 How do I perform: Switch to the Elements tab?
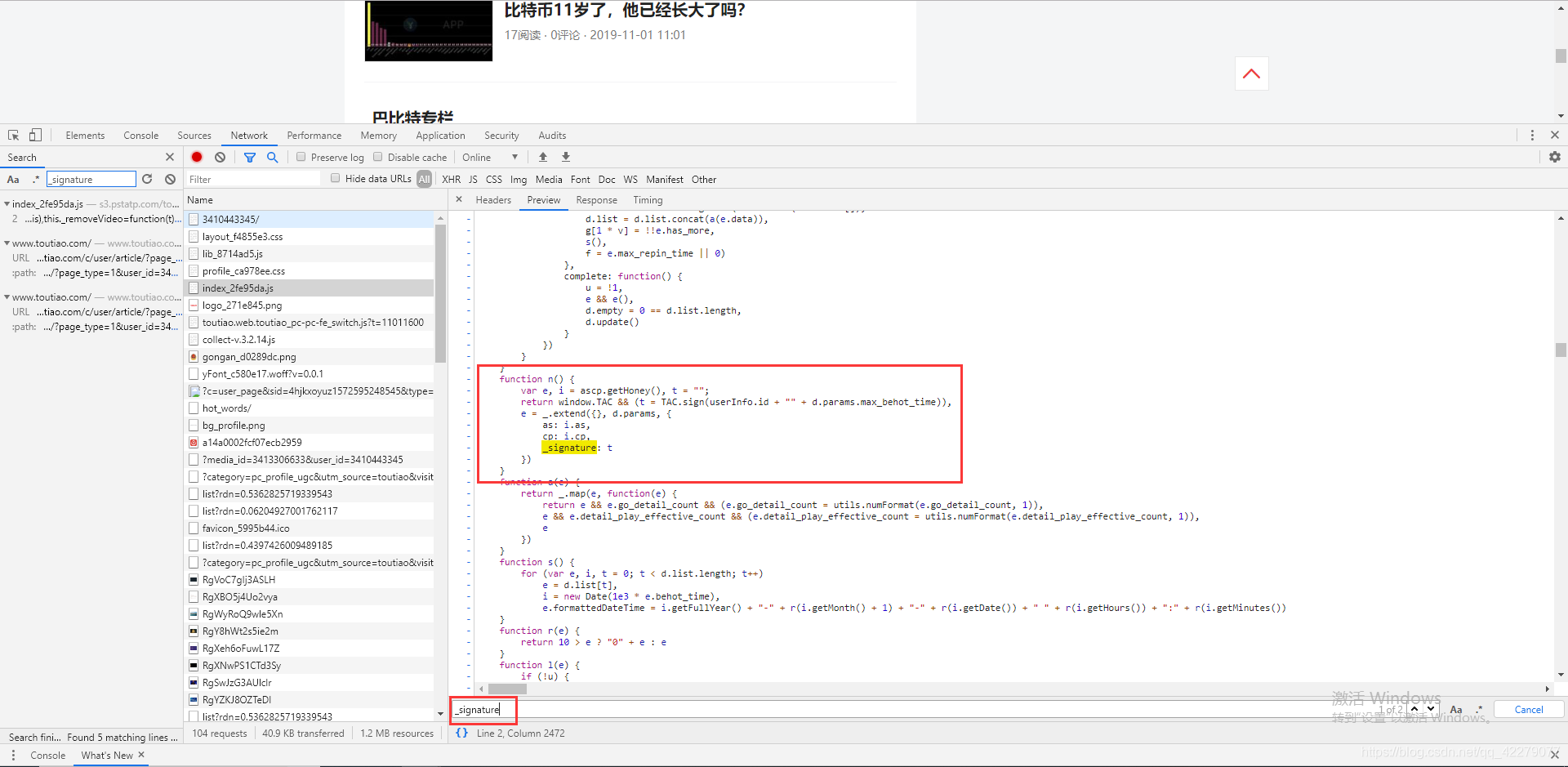click(85, 135)
